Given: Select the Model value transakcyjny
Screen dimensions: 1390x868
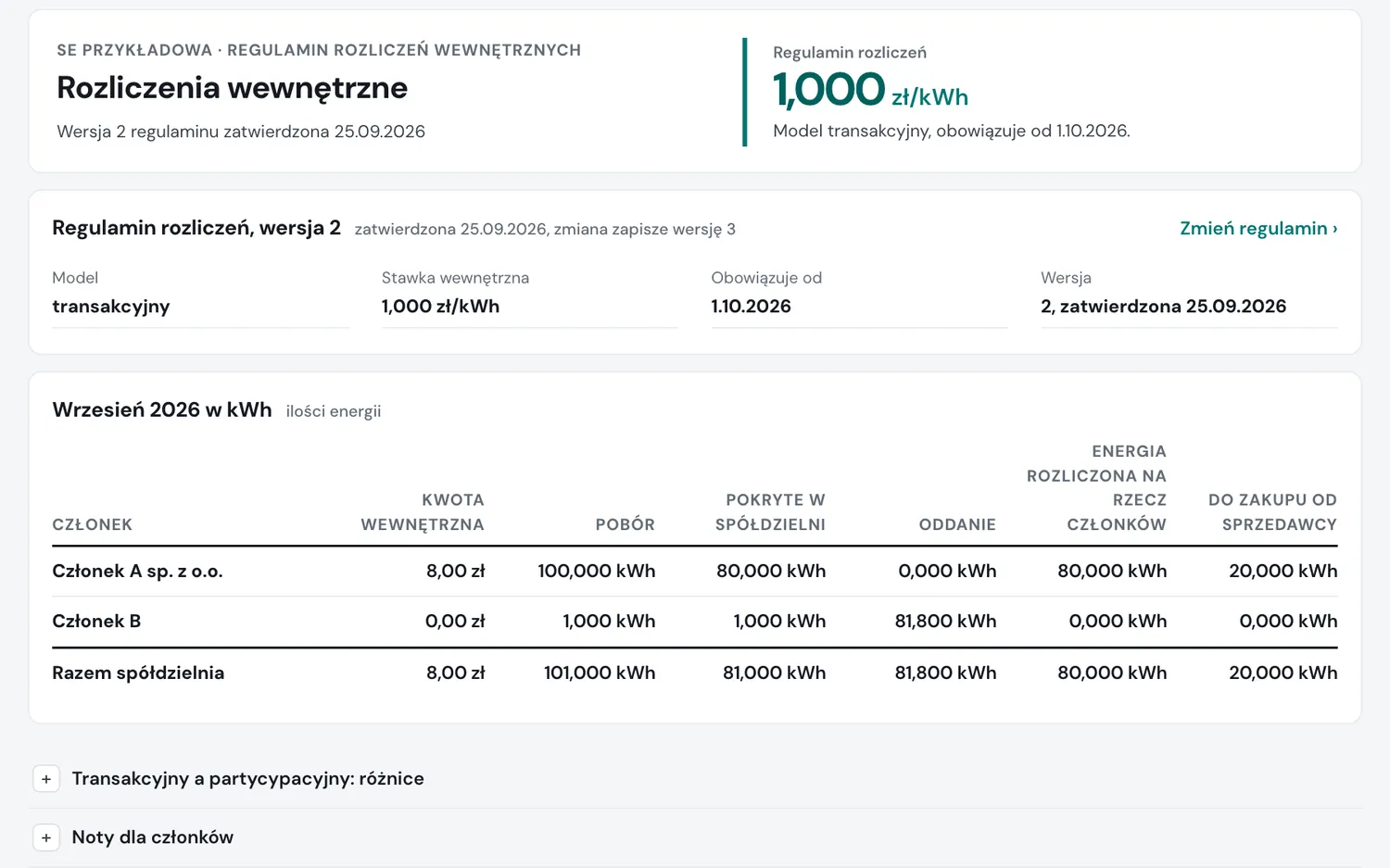Looking at the screenshot, I should 111,307.
